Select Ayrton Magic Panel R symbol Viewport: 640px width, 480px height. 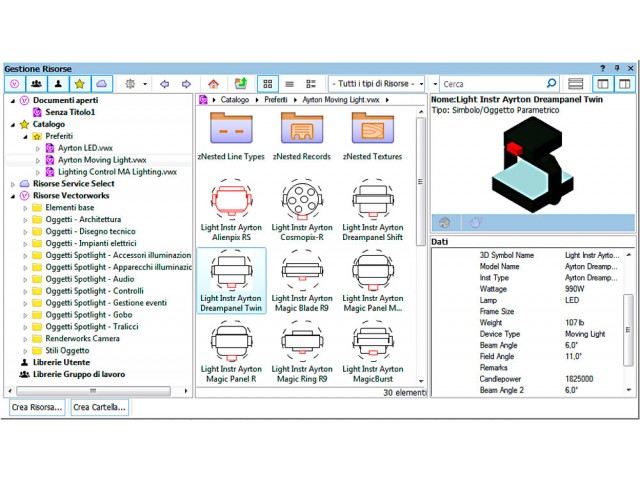click(x=231, y=351)
